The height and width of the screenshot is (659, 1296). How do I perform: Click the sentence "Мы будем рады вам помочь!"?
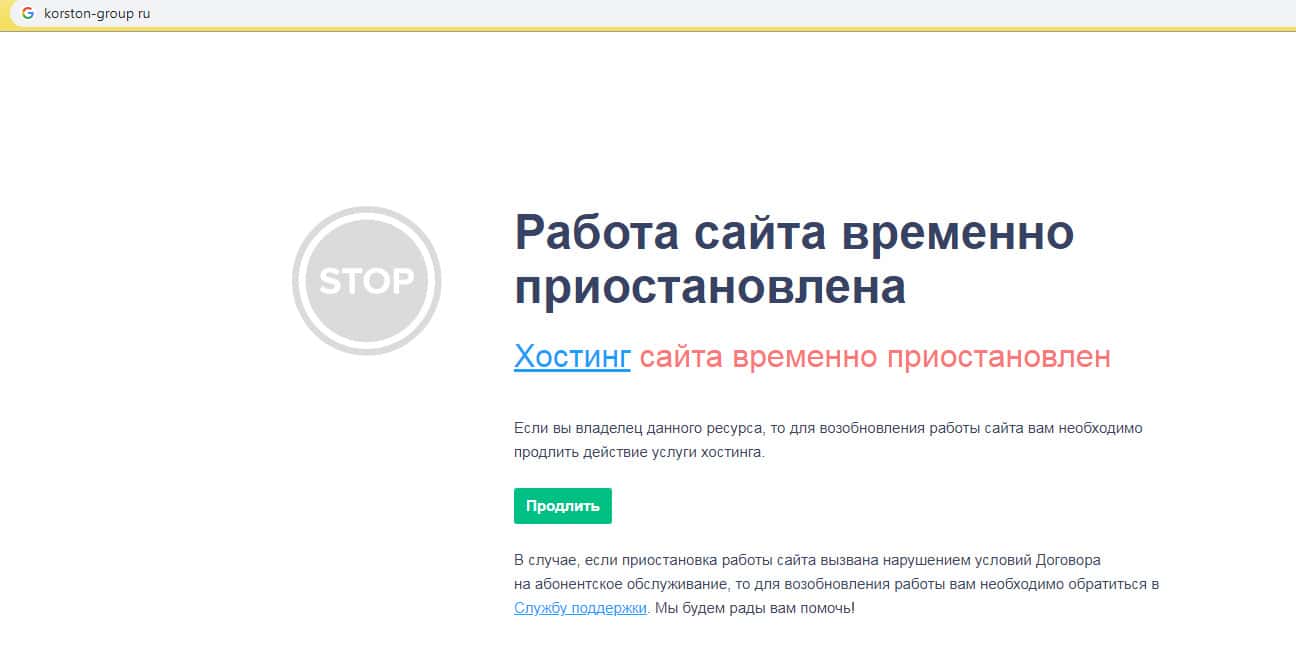755,607
